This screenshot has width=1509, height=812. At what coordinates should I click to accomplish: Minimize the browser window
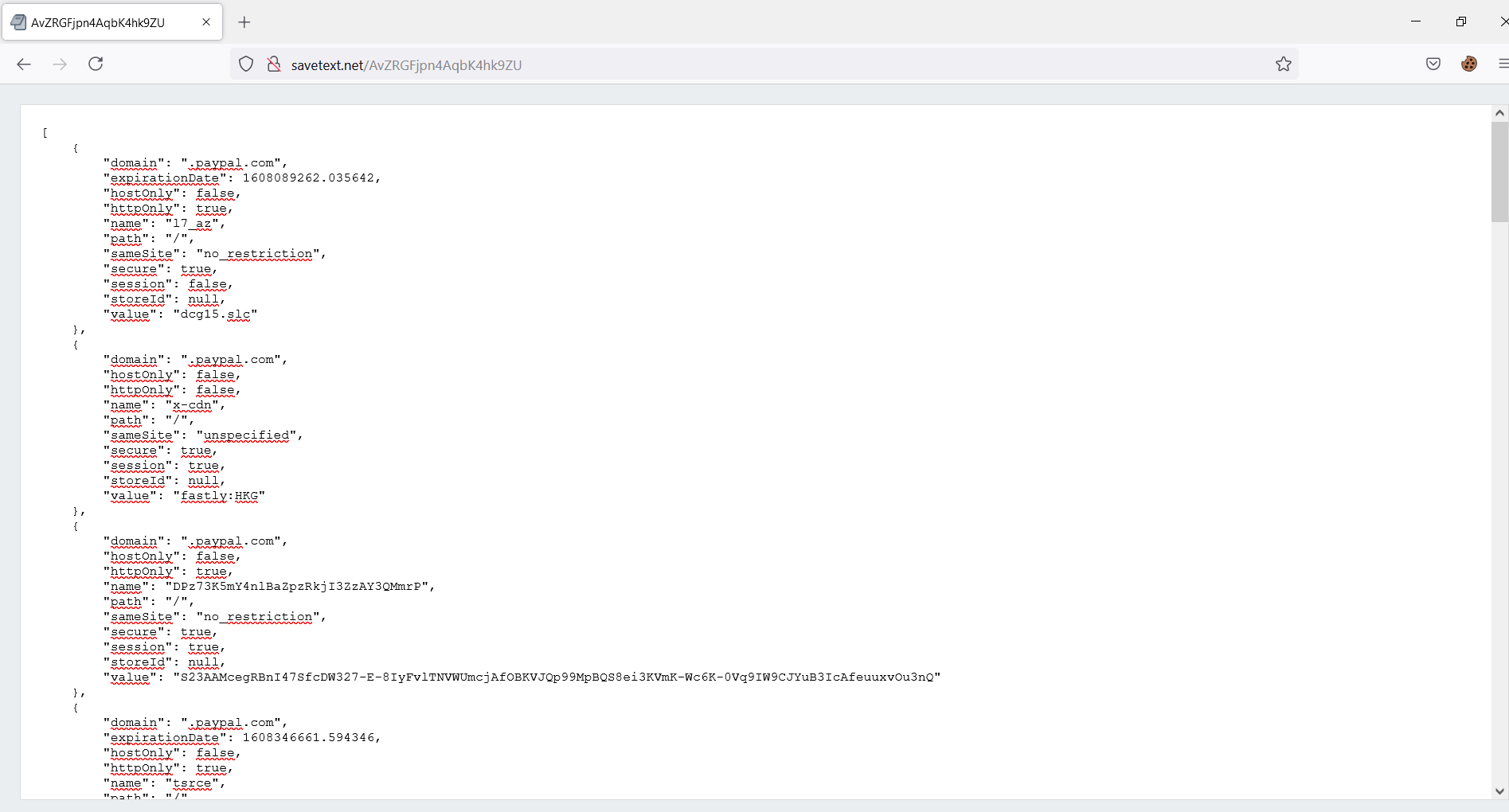[x=1416, y=21]
